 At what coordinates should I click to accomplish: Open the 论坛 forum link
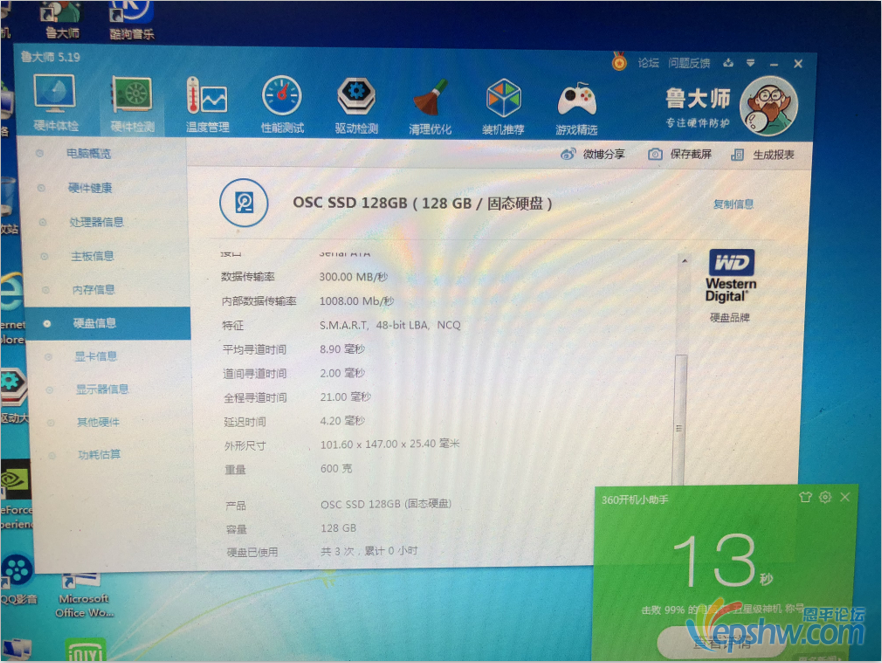click(x=648, y=62)
